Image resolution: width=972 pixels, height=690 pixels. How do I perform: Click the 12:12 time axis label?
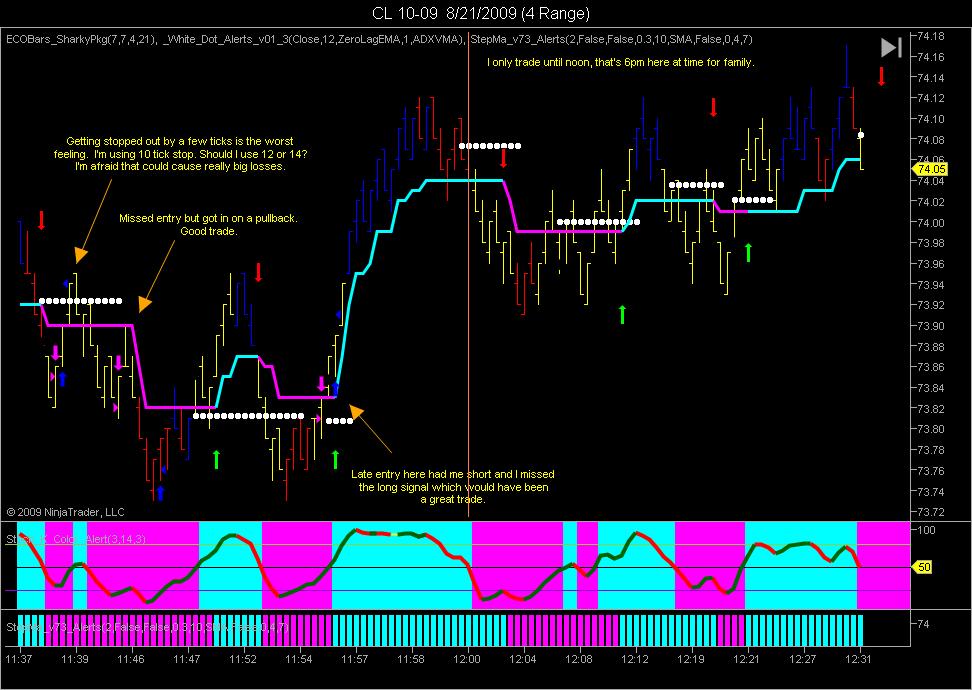[x=635, y=658]
